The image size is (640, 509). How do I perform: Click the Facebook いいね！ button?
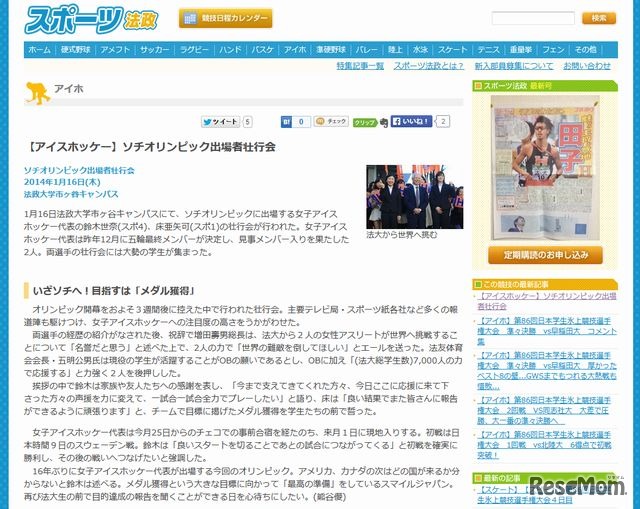(411, 121)
